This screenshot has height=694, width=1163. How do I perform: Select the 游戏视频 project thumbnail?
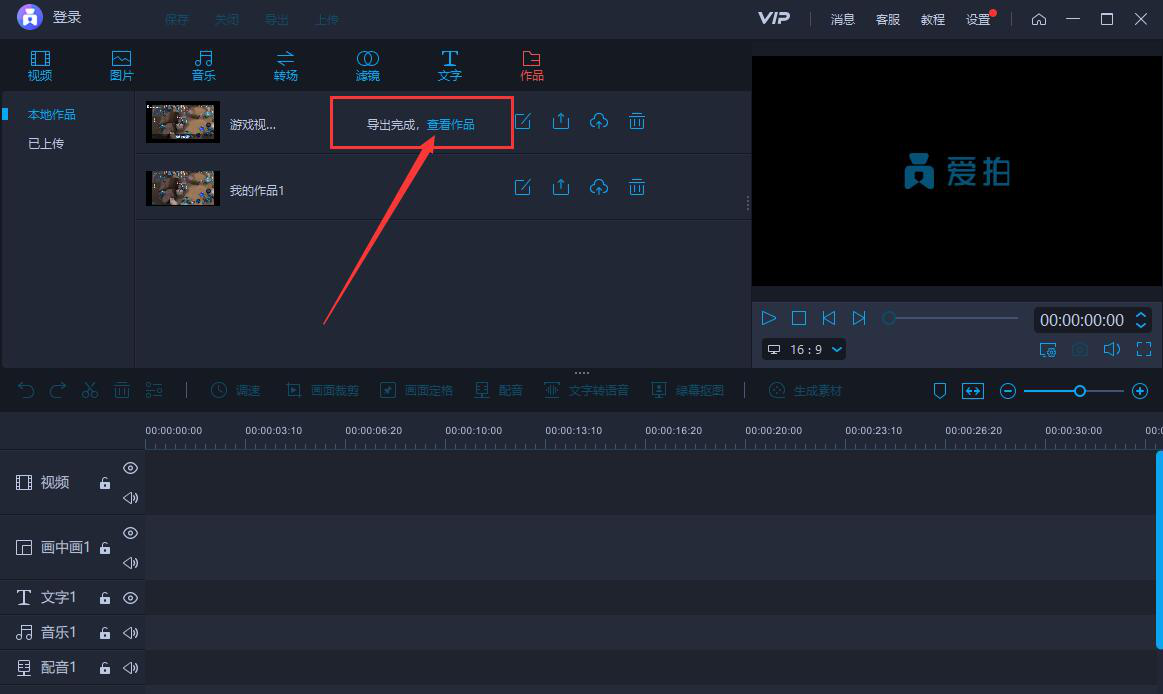click(x=183, y=122)
